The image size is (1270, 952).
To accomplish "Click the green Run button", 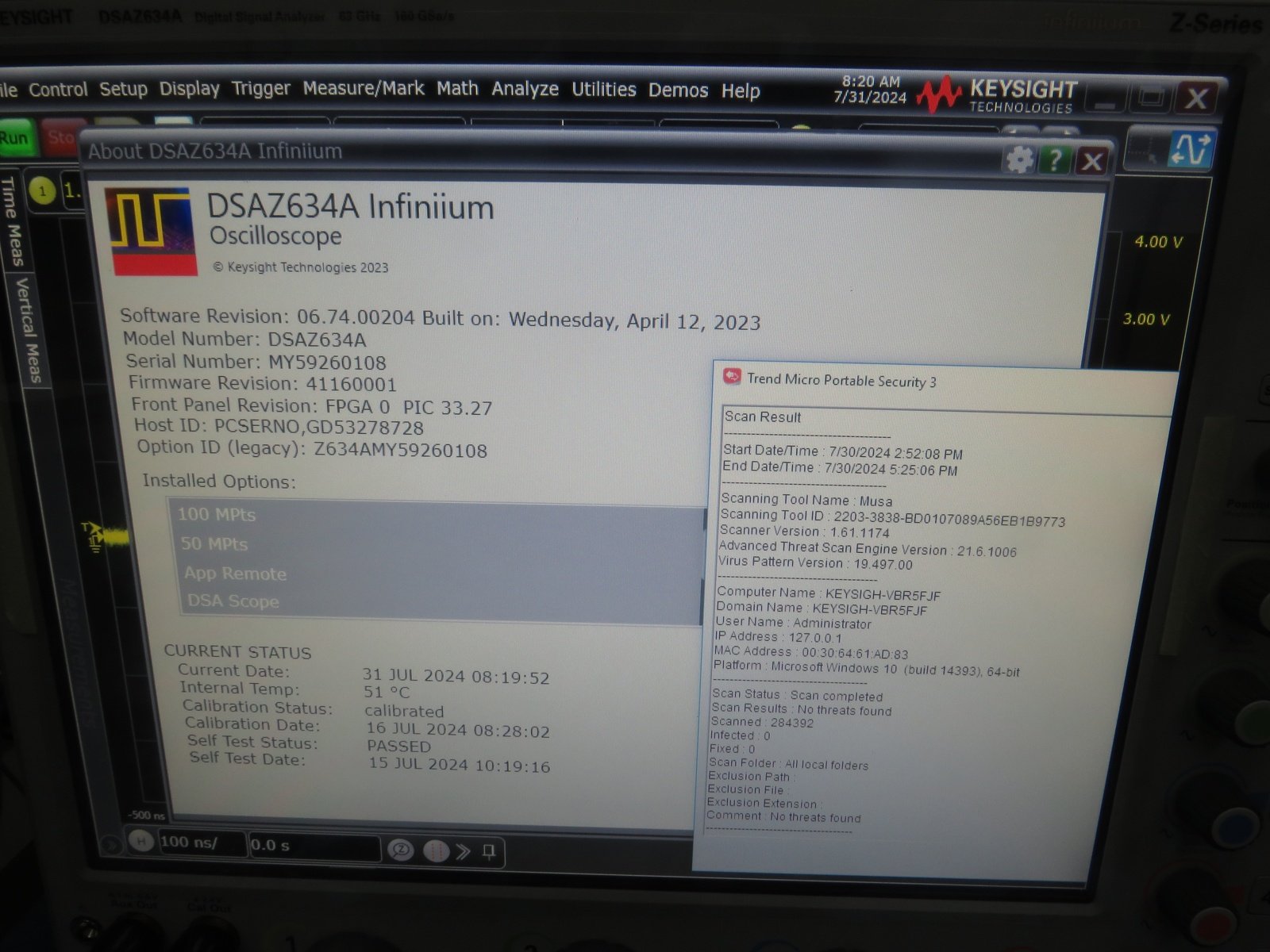I will click(14, 137).
